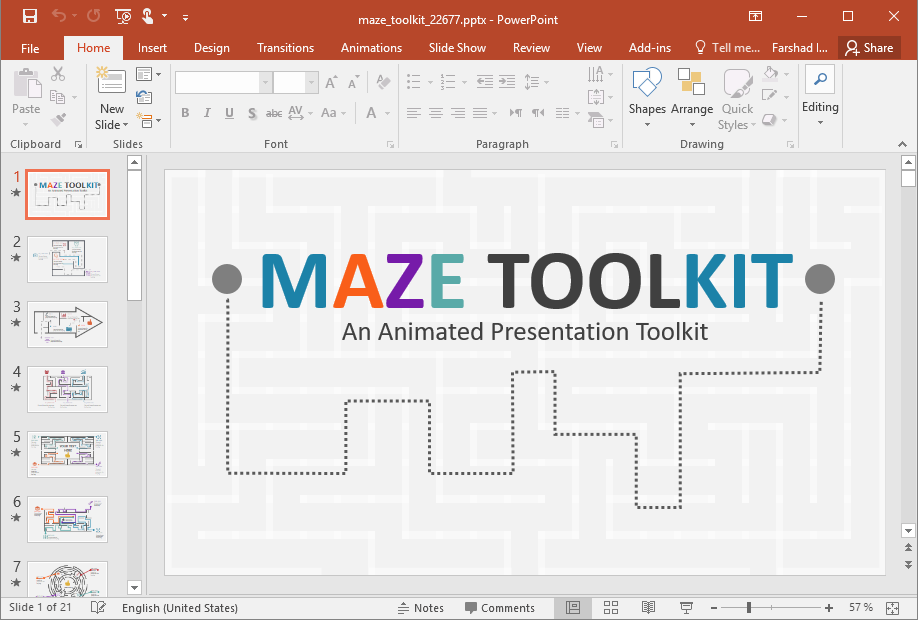Image resolution: width=918 pixels, height=620 pixels.
Task: Fit slide to current window
Action: [894, 607]
